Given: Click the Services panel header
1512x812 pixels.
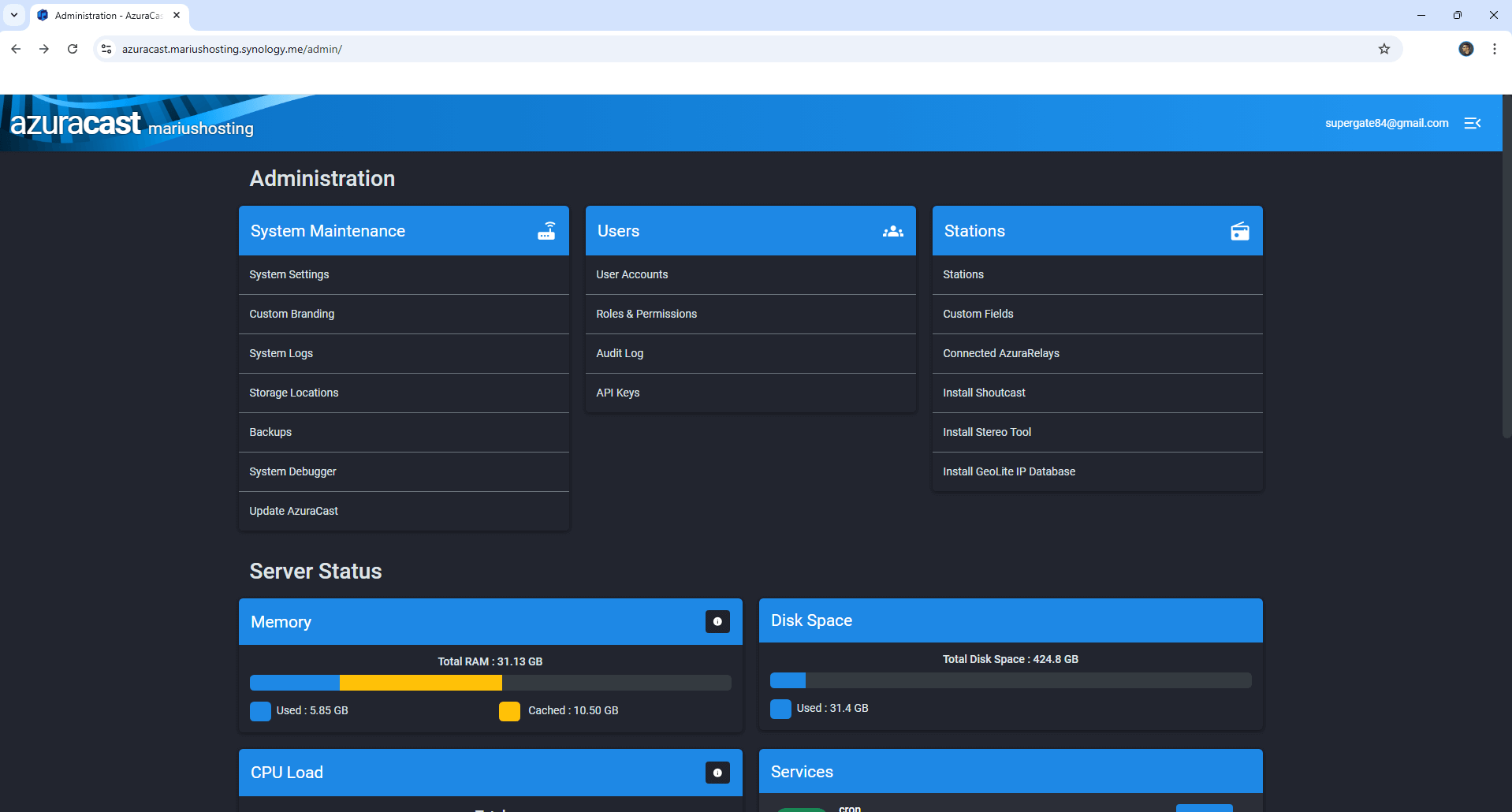Looking at the screenshot, I should coord(1011,771).
